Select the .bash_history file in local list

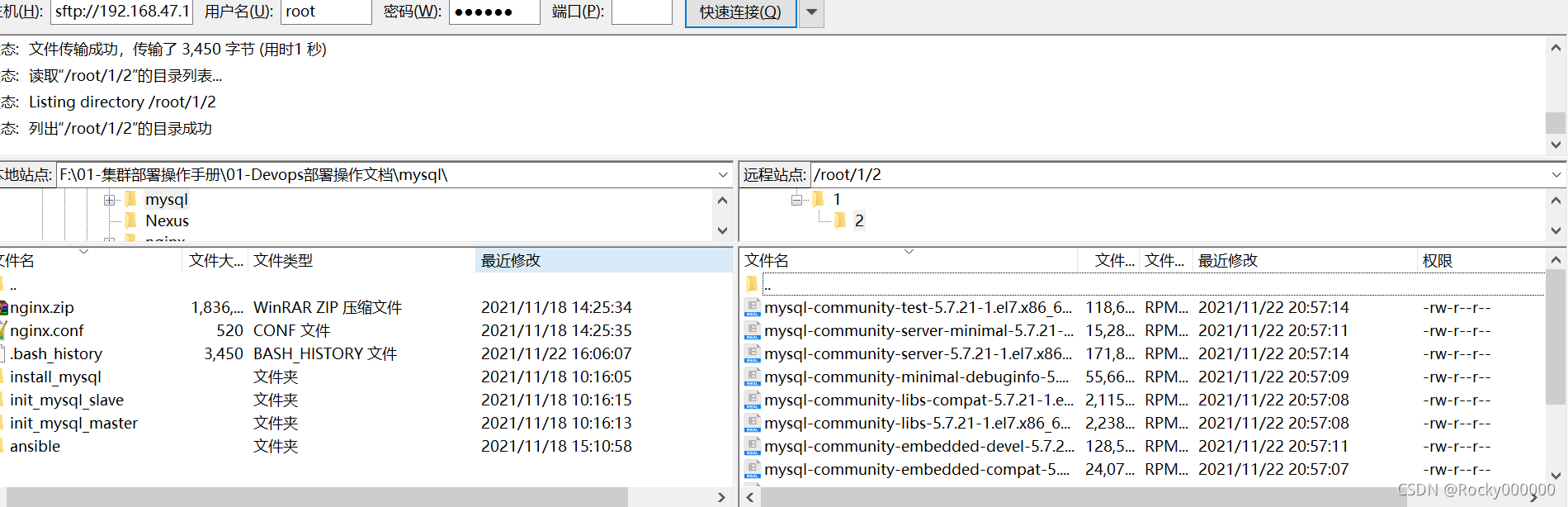pyautogui.click(x=56, y=354)
